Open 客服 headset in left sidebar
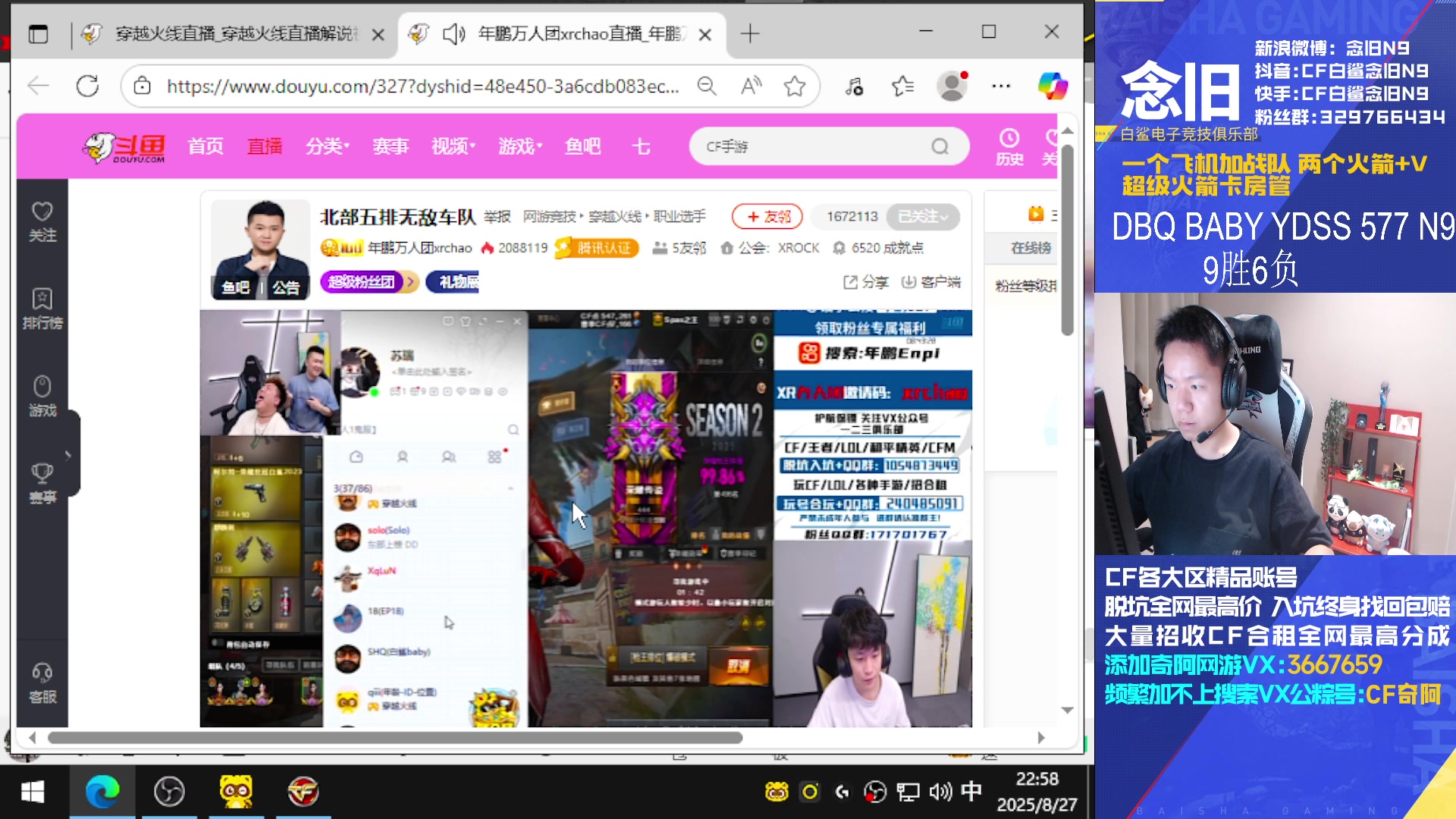Viewport: 1456px width, 819px height. [x=42, y=683]
